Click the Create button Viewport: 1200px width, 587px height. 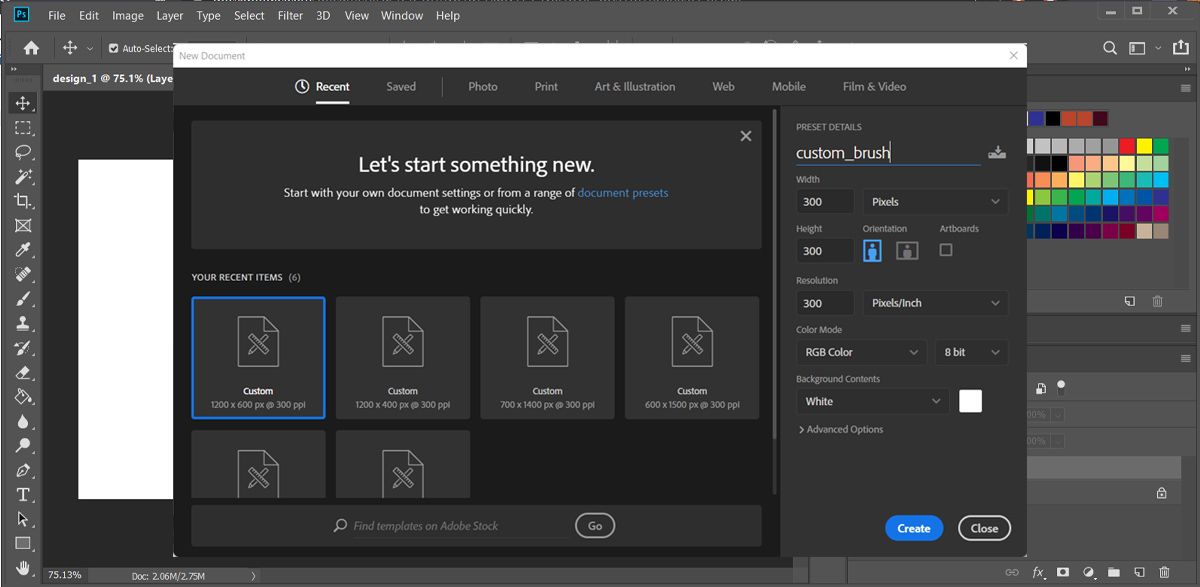[914, 528]
